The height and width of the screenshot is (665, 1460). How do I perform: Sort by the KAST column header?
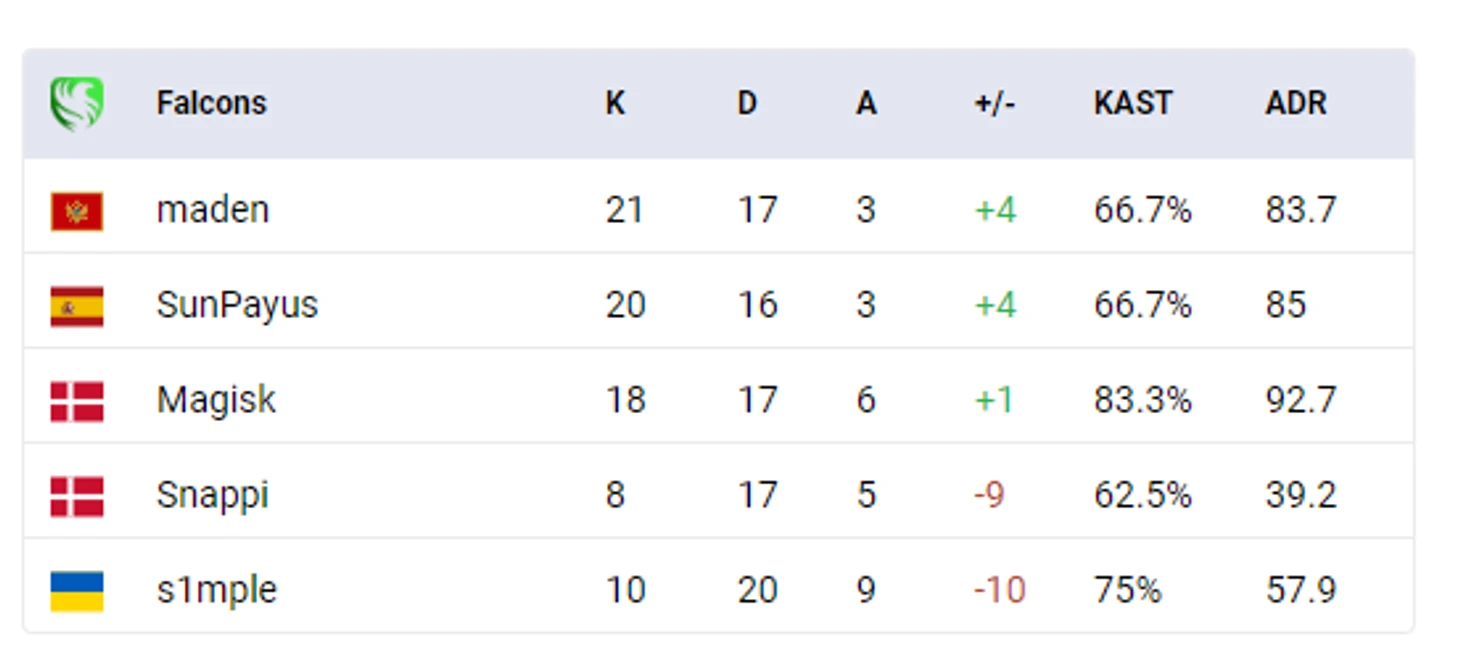coord(1133,103)
